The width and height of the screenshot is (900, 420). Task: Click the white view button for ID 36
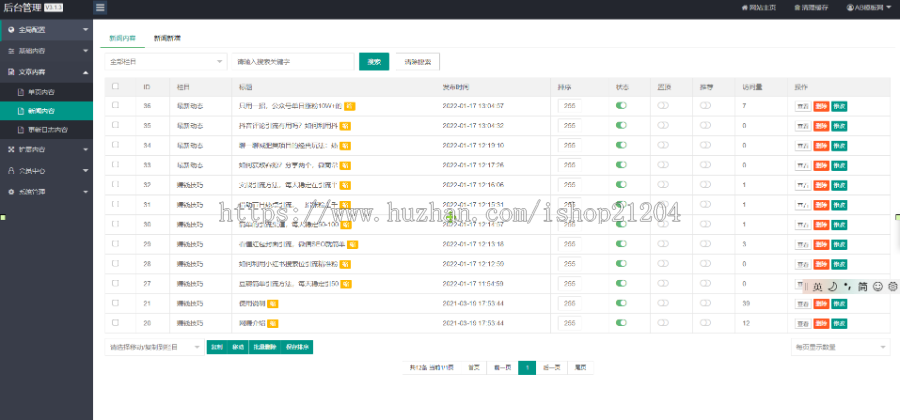[x=803, y=106]
